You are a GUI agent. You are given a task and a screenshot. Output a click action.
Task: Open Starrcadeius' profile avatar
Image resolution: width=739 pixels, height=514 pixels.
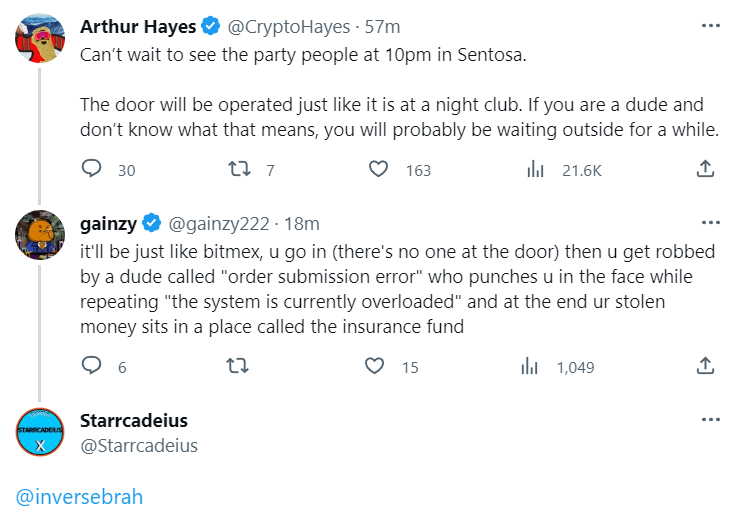[41, 432]
